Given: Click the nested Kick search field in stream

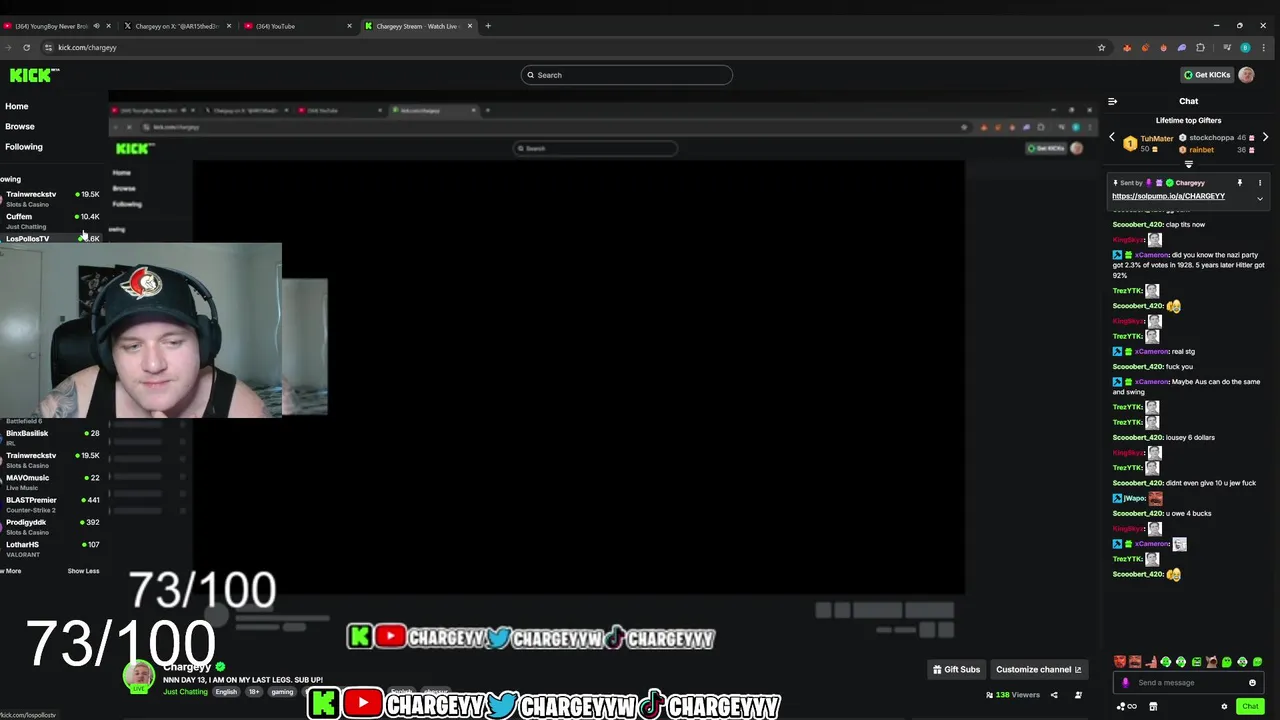Looking at the screenshot, I should click(595, 148).
